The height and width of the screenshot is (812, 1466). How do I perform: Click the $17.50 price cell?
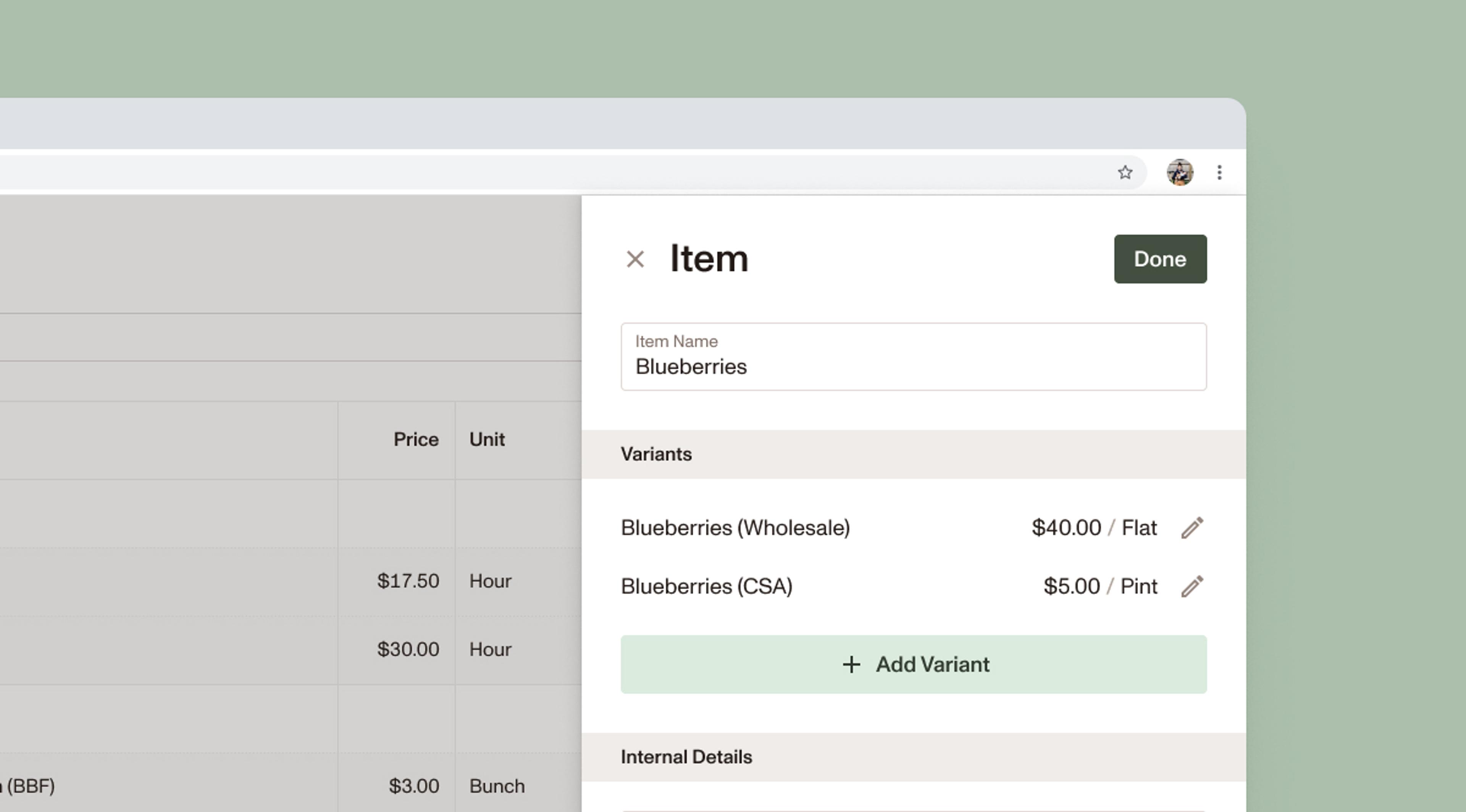(x=407, y=581)
